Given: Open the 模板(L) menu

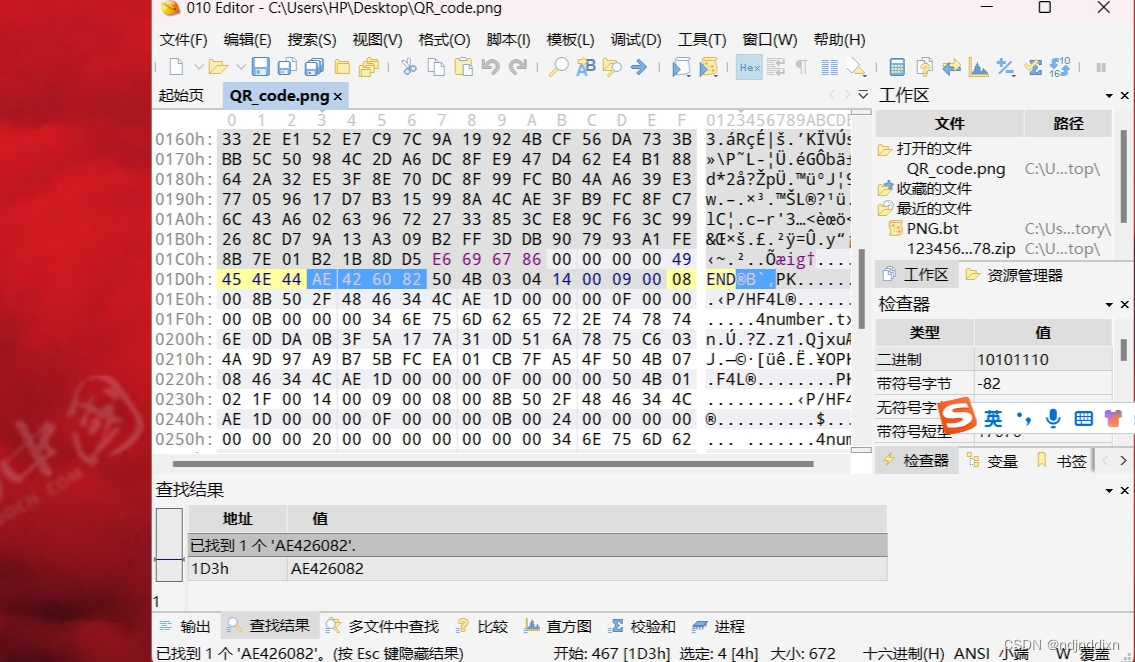Looking at the screenshot, I should click(570, 40).
